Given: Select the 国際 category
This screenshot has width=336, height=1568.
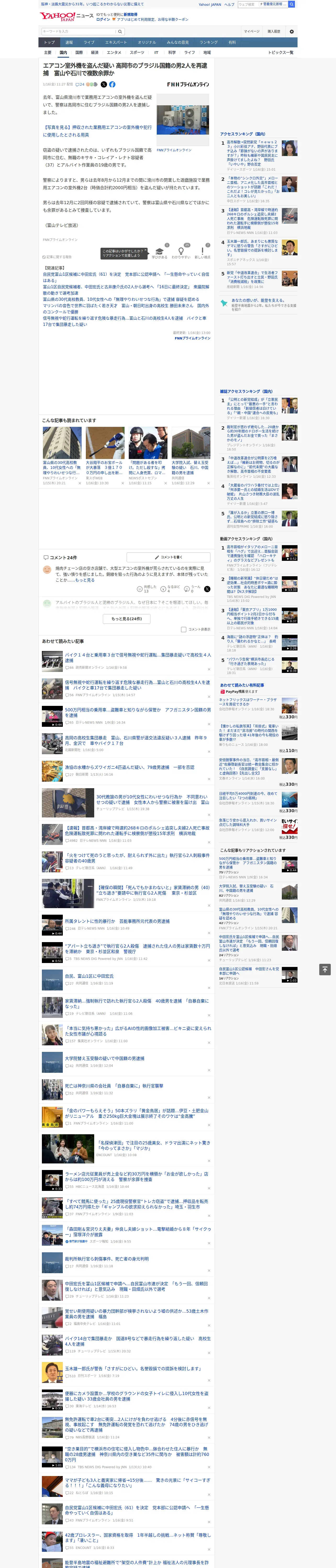Looking at the screenshot, I should [79, 52].
